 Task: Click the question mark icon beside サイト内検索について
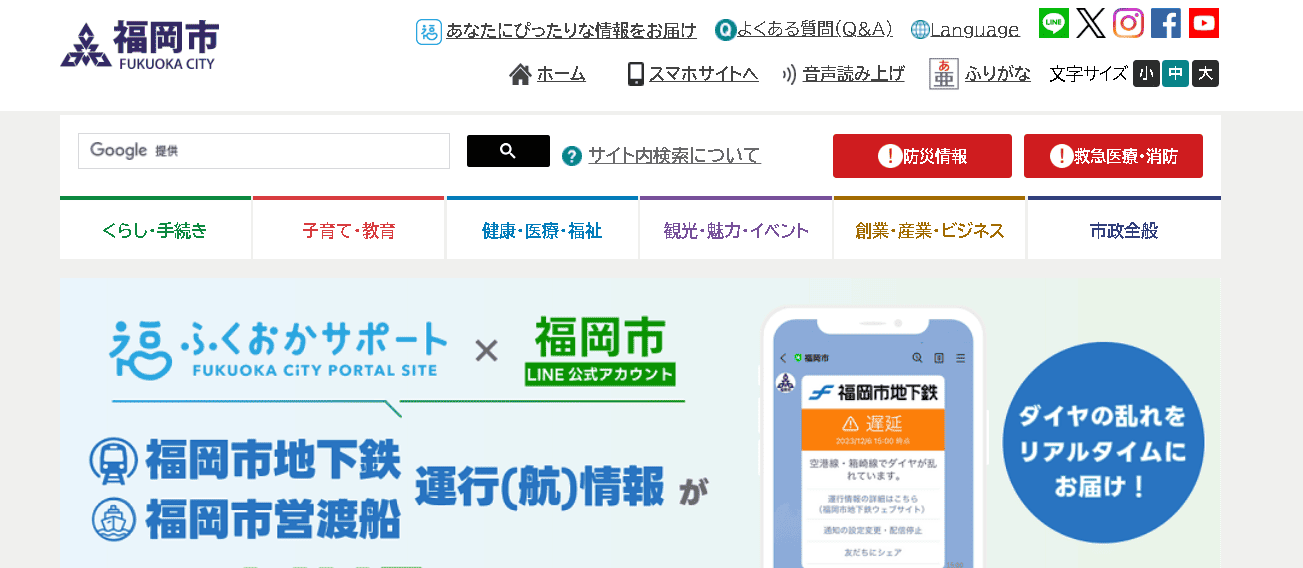coord(572,156)
